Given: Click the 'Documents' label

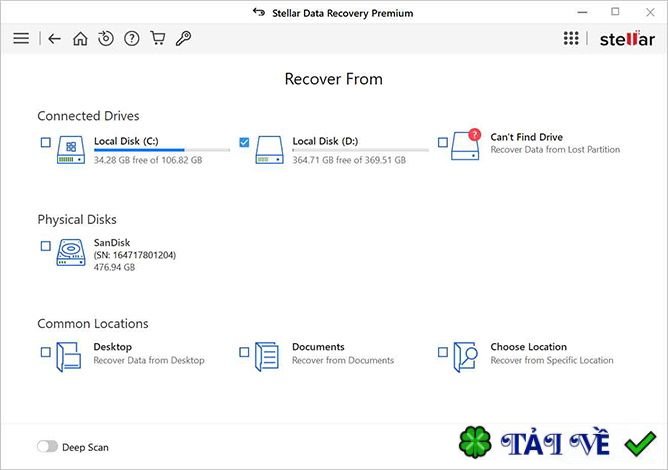Looking at the screenshot, I should 318,347.
